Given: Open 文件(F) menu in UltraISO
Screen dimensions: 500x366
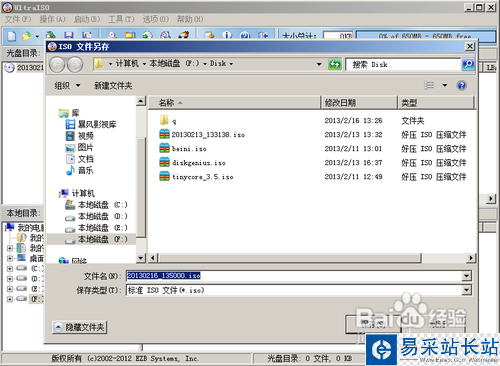Looking at the screenshot, I should click(18, 19).
